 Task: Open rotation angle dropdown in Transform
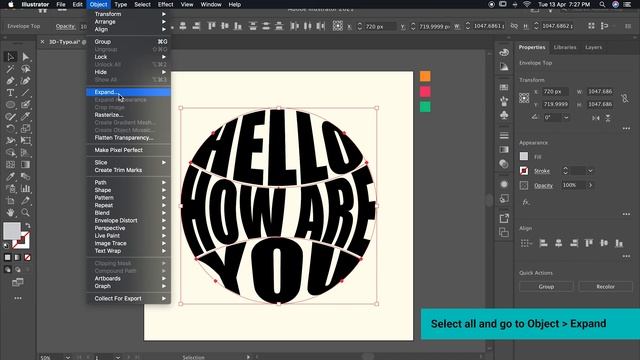coord(566,118)
